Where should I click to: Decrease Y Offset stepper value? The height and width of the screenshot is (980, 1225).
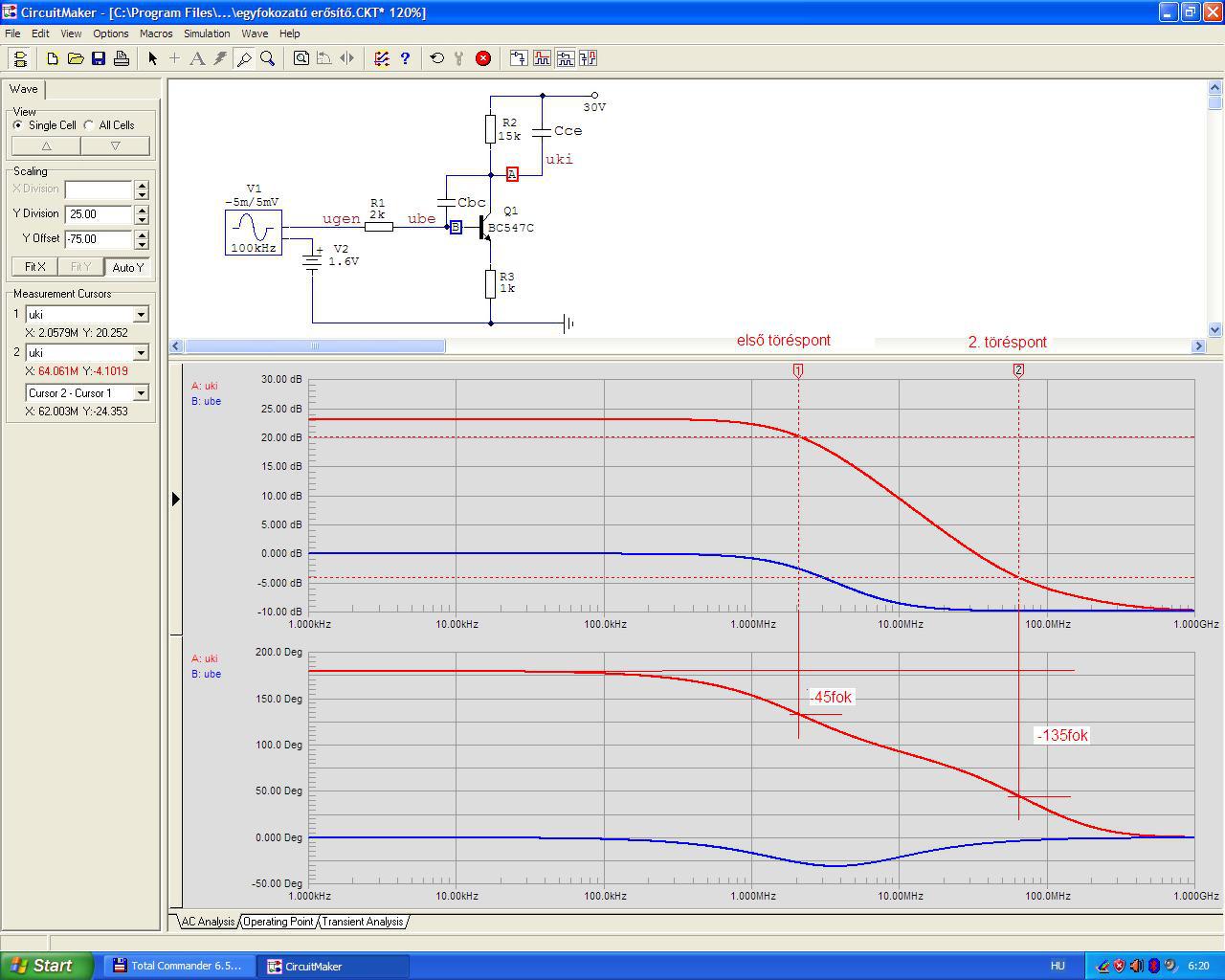point(143,244)
